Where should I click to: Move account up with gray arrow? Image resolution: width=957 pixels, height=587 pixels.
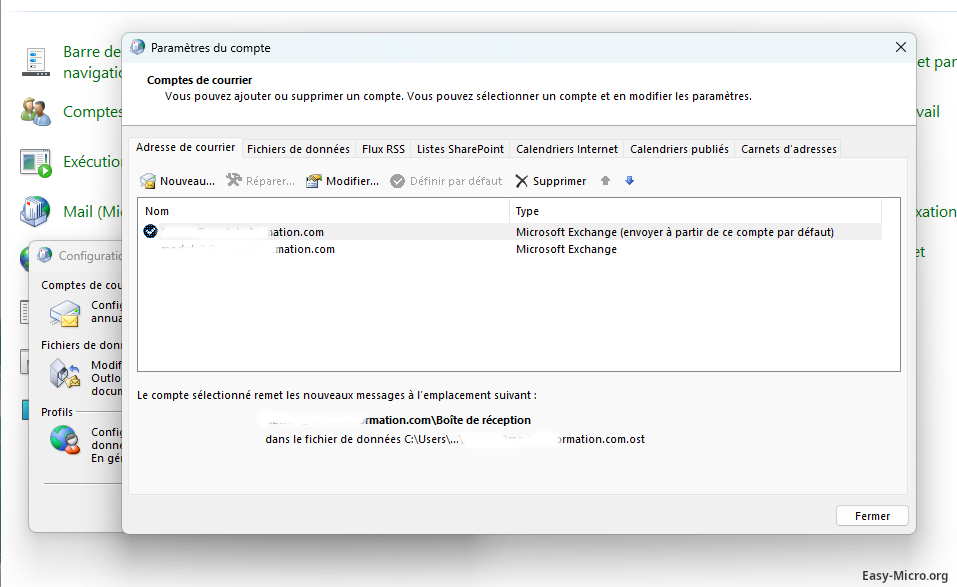point(605,181)
